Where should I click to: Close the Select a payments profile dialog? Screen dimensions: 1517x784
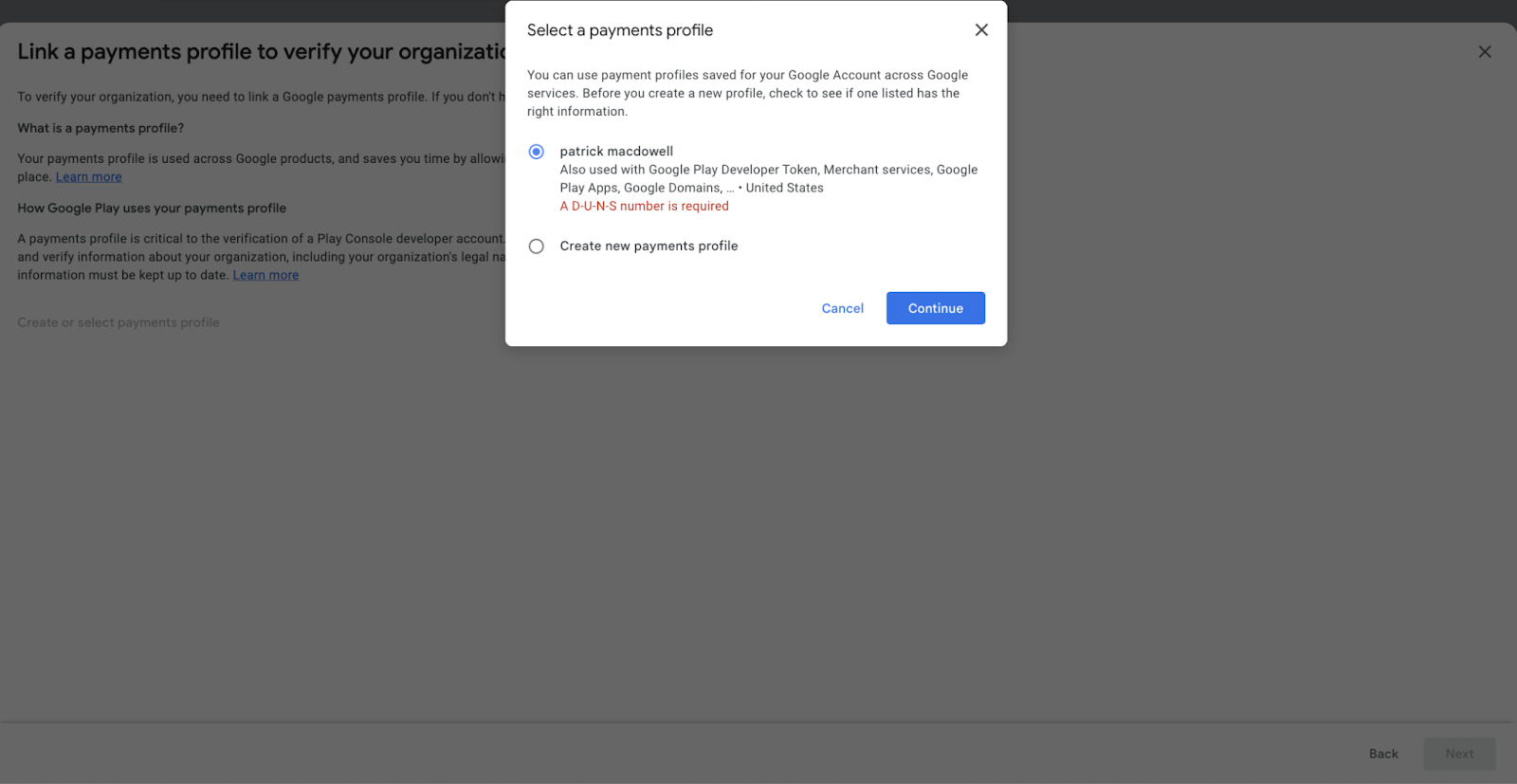[981, 30]
